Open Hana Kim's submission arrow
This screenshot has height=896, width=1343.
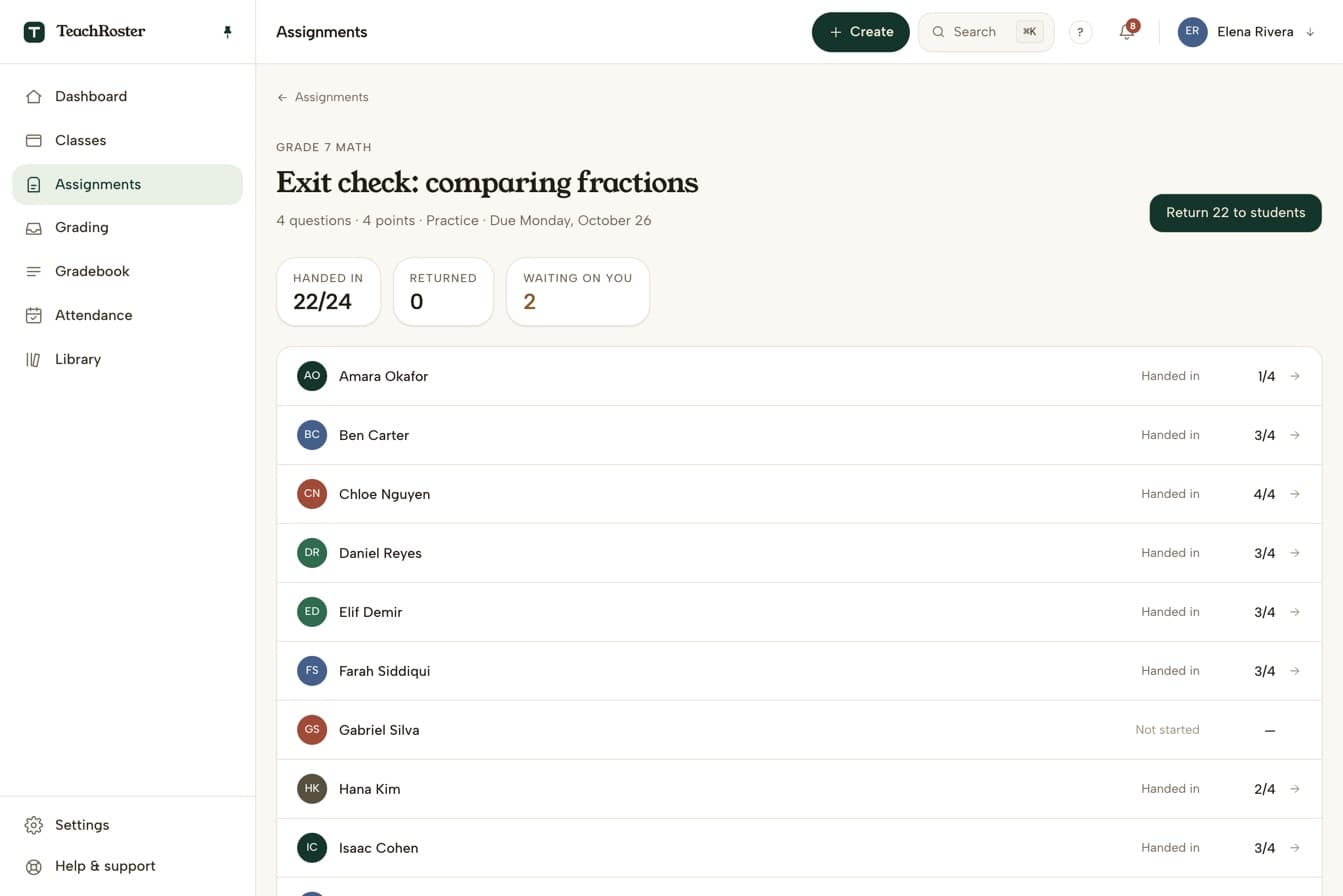tap(1295, 789)
